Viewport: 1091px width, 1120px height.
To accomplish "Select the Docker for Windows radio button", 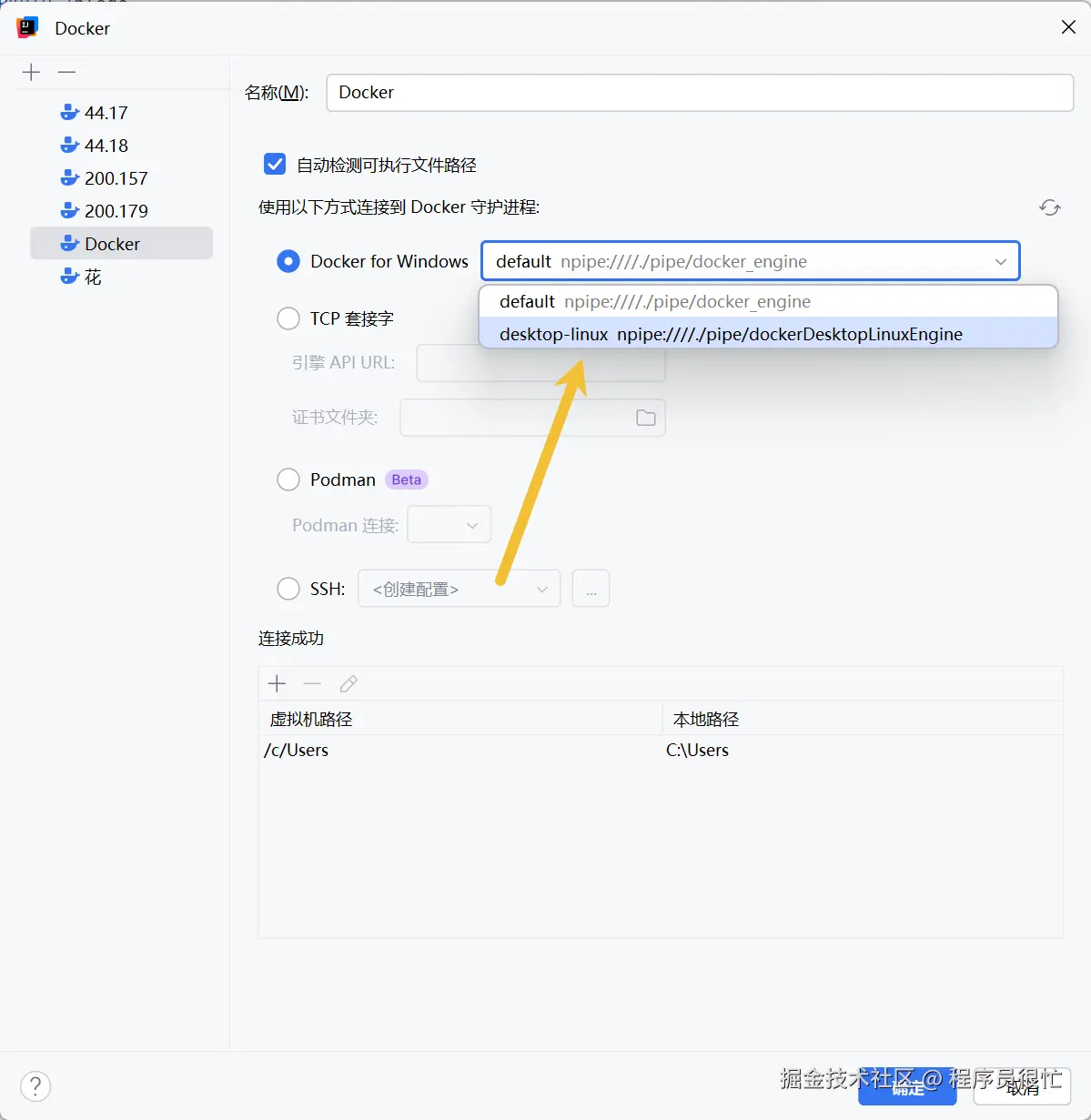I will (x=288, y=262).
